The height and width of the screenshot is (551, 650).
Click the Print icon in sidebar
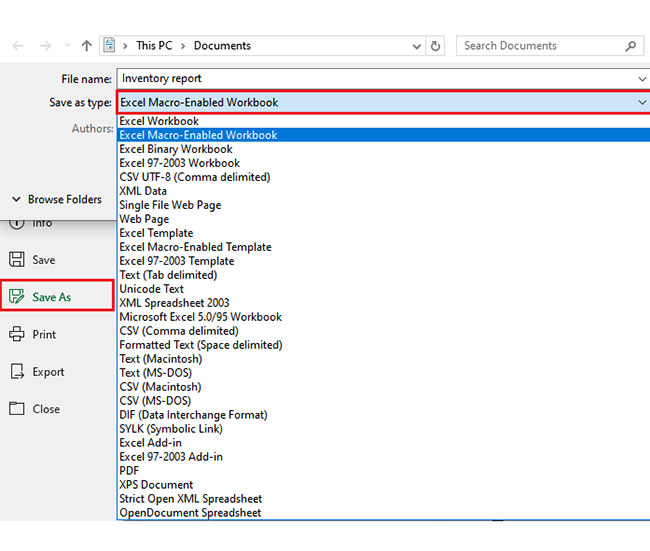pos(17,335)
